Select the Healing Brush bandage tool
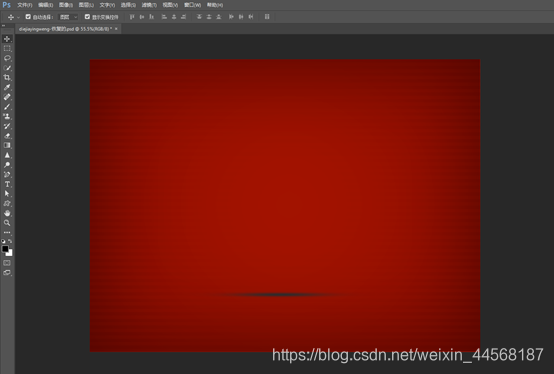The height and width of the screenshot is (374, 554). click(x=7, y=97)
